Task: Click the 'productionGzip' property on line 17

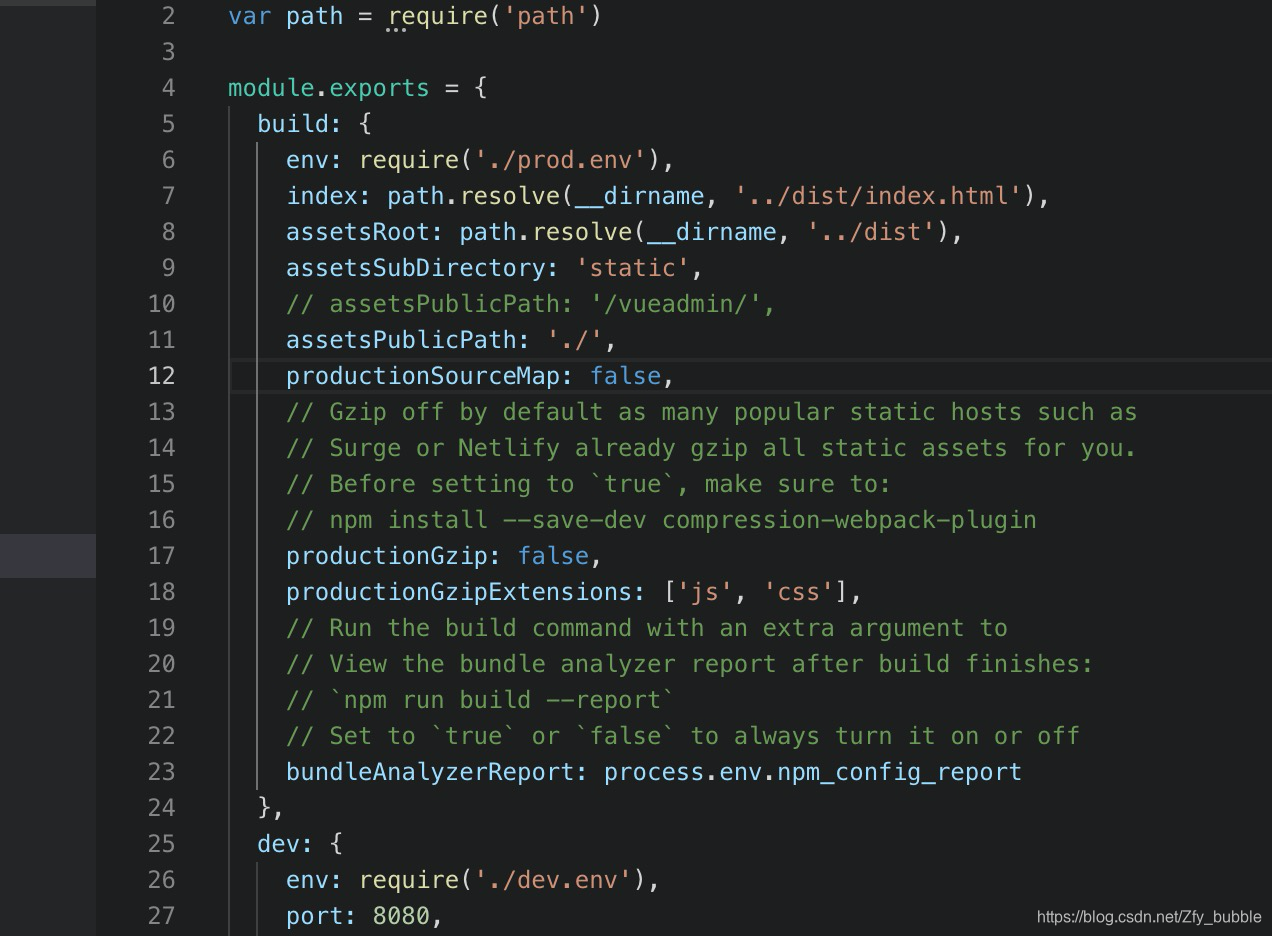Action: [x=387, y=556]
